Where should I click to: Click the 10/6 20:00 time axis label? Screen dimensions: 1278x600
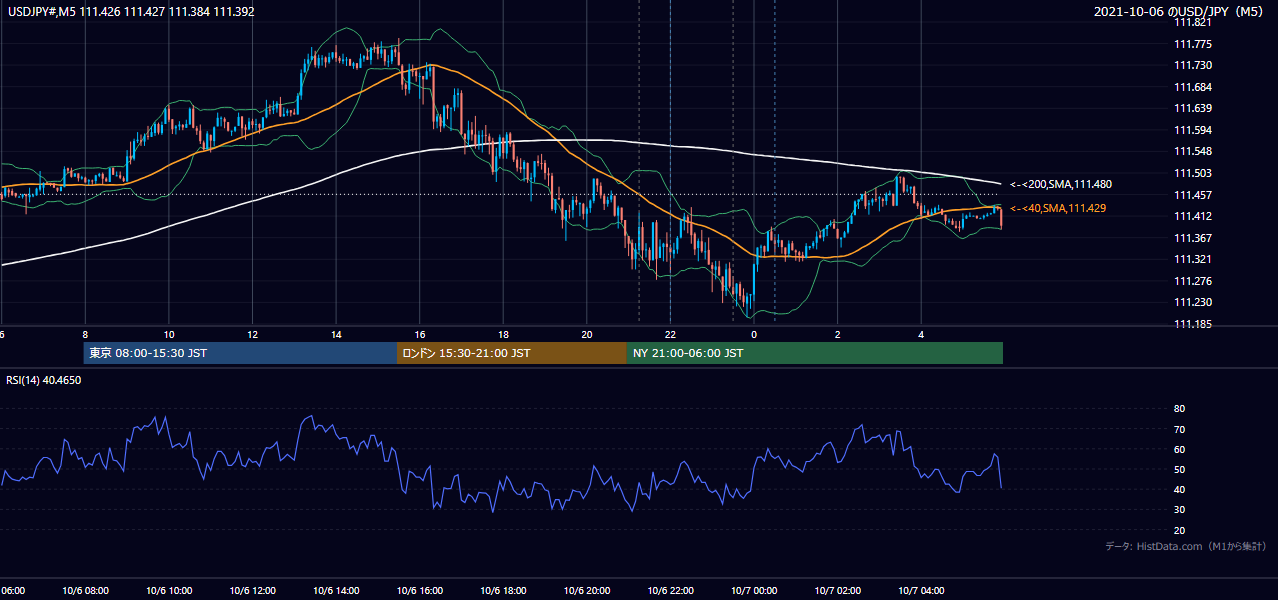587,591
